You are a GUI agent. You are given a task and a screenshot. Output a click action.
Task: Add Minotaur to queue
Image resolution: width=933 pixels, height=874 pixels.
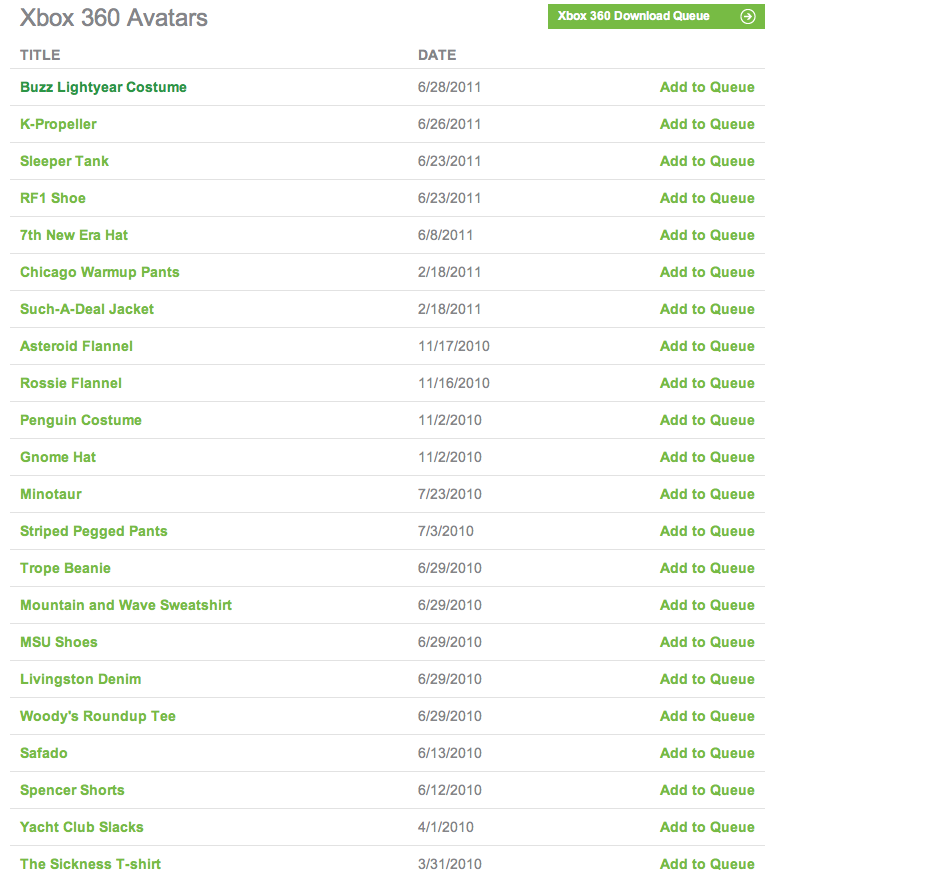(707, 494)
